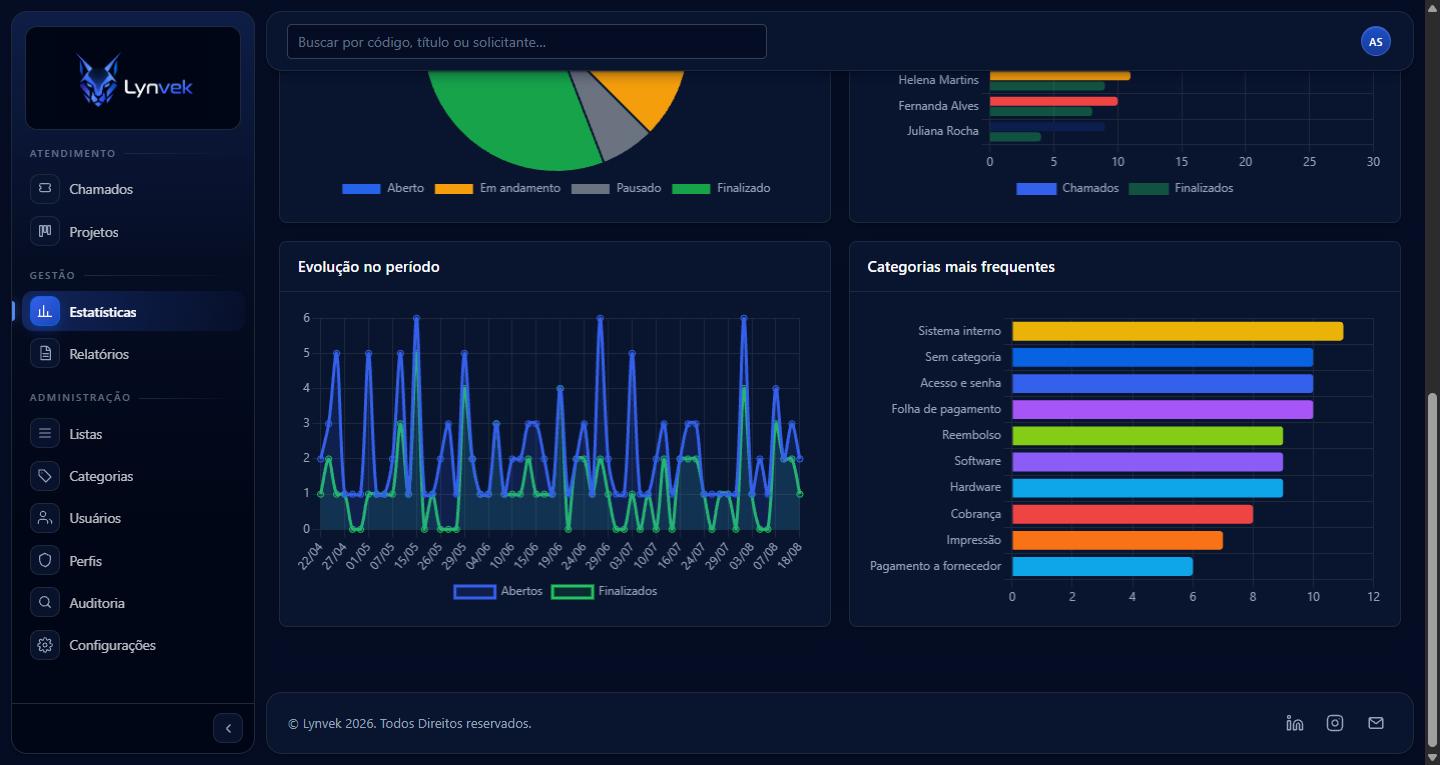Click the Relatórios document icon
Screen dimensions: 1440x765
pos(44,354)
